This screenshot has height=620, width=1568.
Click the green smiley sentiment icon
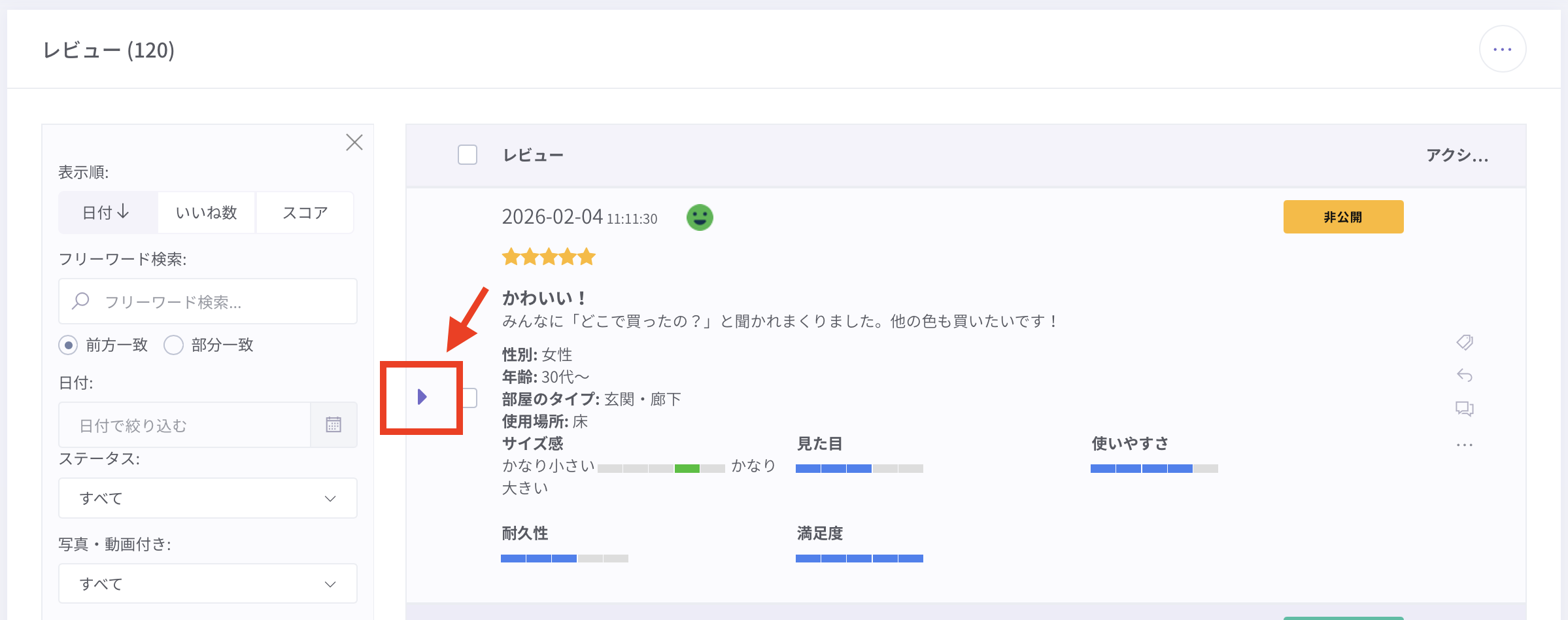pos(699,217)
